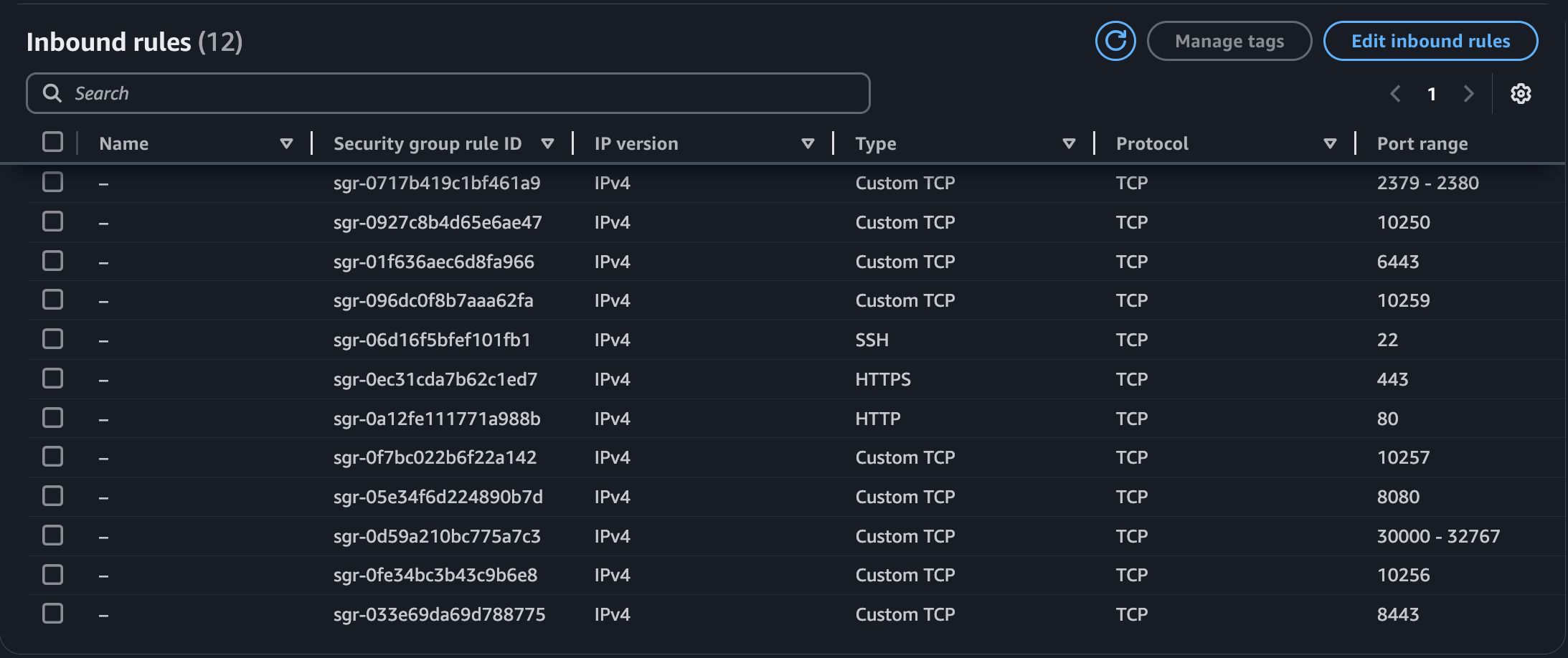Toggle the select-all checkbox in header
The image size is (1568, 658).
[x=52, y=142]
